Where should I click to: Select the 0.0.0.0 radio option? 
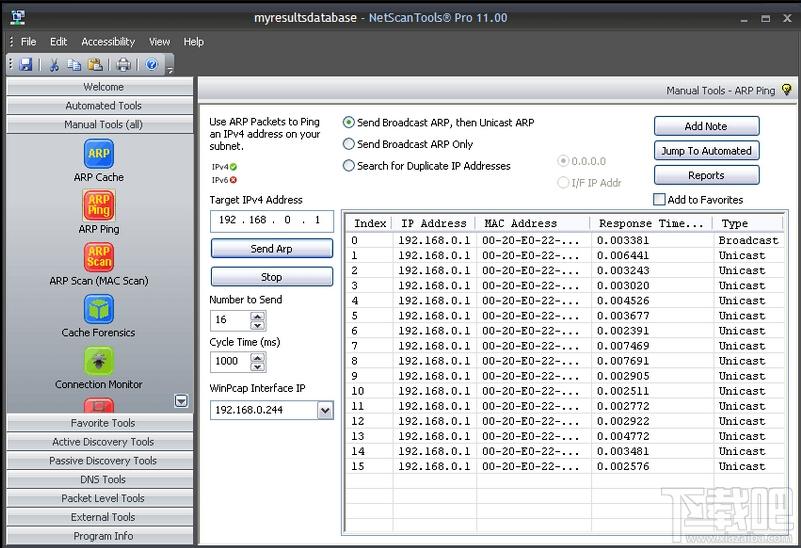click(x=563, y=161)
